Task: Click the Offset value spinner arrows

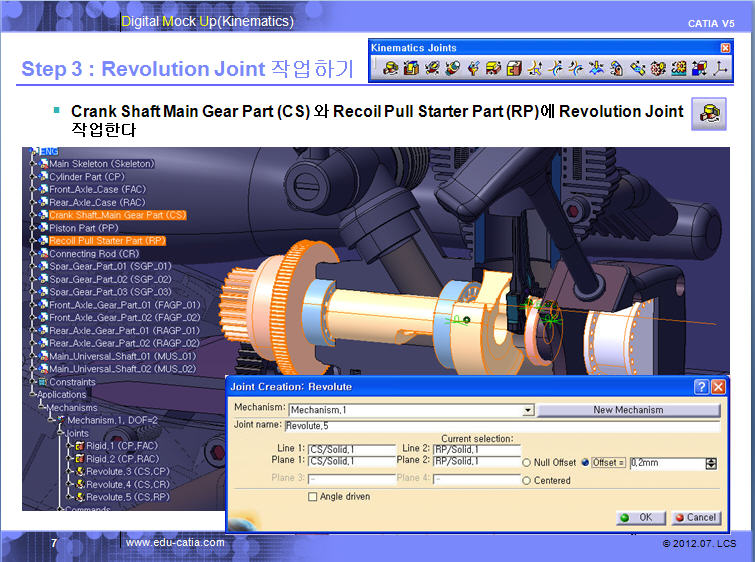Action: (711, 463)
